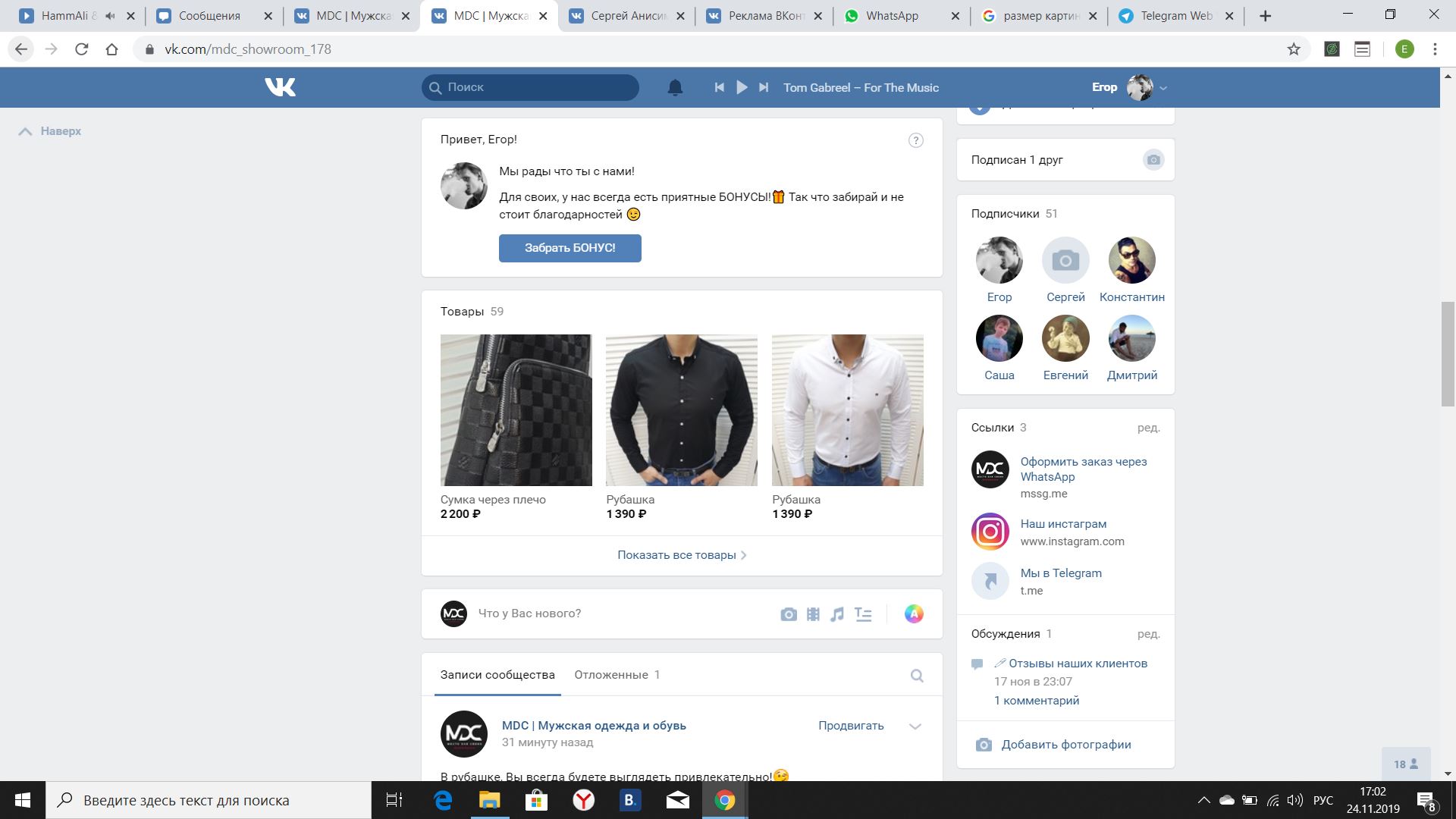Open the Windows Start menu
1456x819 pixels.
click(x=22, y=800)
